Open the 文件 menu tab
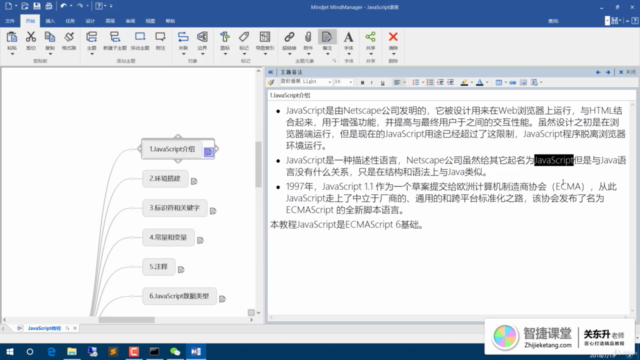Screen dimensions: 640x360 (10, 21)
